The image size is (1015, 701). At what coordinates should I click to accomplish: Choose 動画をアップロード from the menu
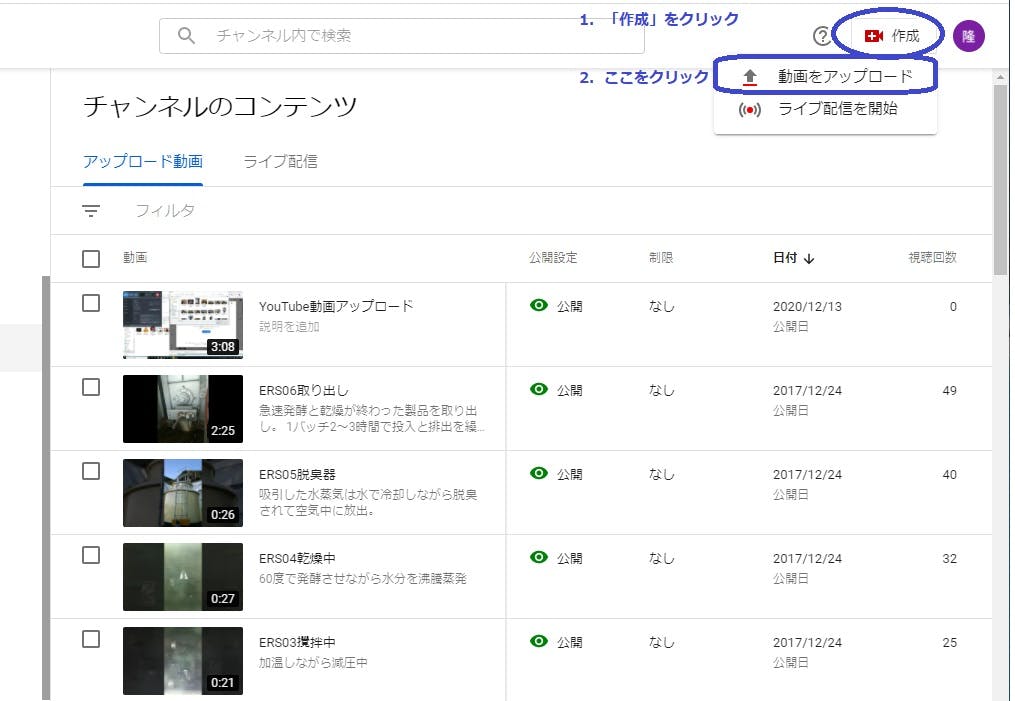[x=845, y=76]
